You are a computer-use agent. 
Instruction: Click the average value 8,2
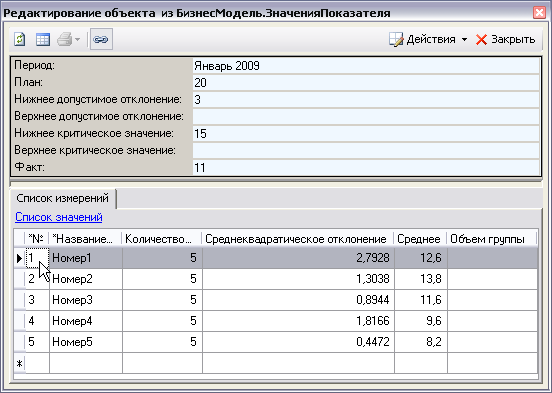pos(421,342)
